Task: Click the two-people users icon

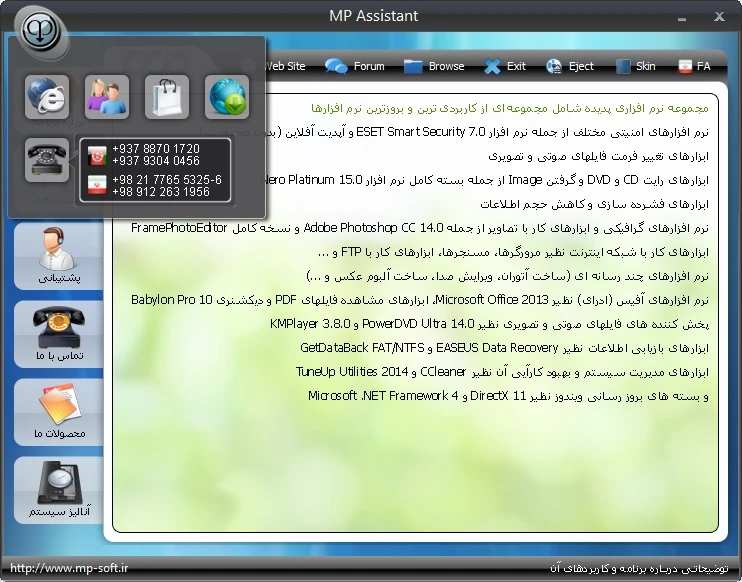Action: [107, 97]
